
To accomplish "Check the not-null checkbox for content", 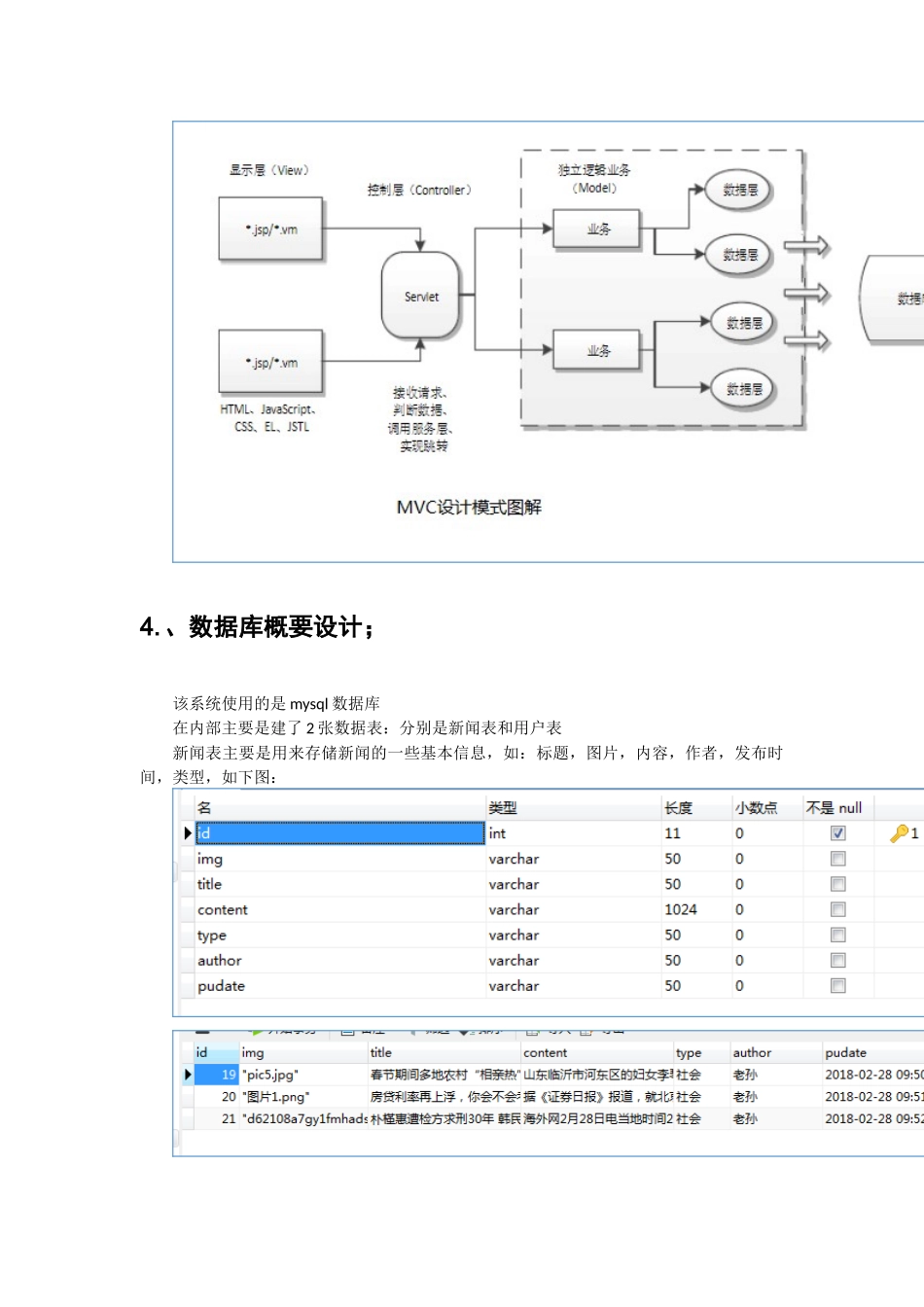I will click(837, 909).
